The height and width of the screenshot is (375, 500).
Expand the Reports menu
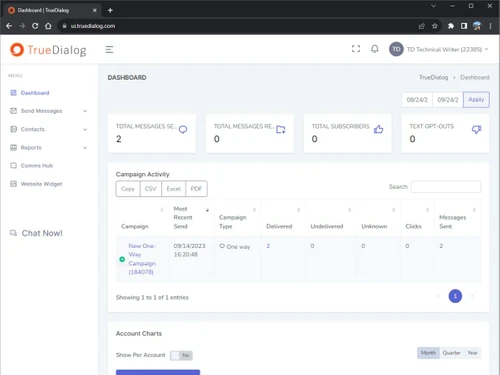point(31,147)
